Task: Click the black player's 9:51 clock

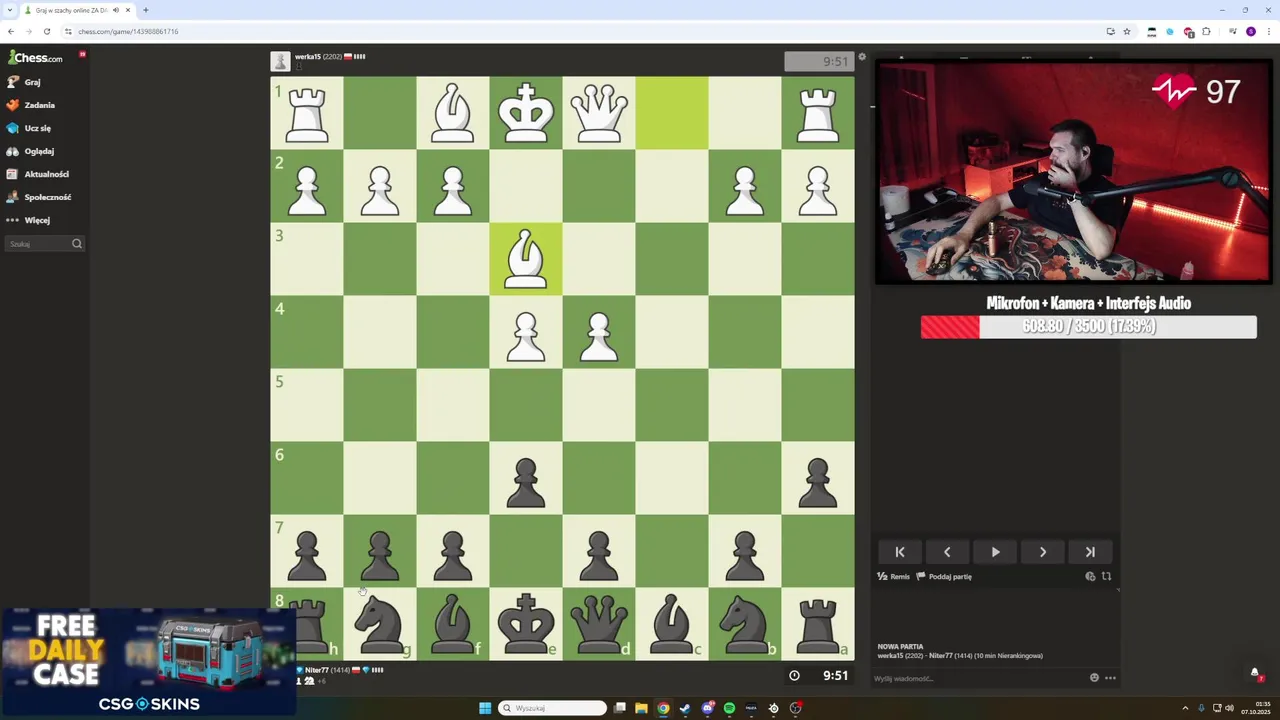Action: pyautogui.click(x=819, y=675)
